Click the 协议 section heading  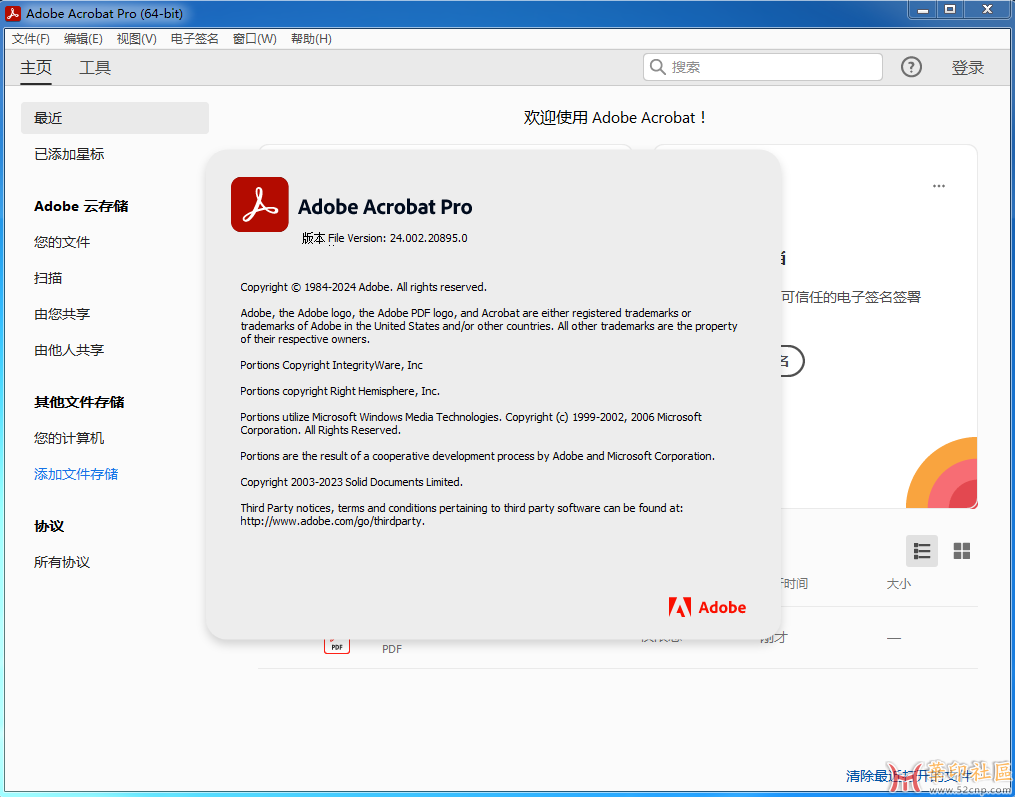coord(49,526)
